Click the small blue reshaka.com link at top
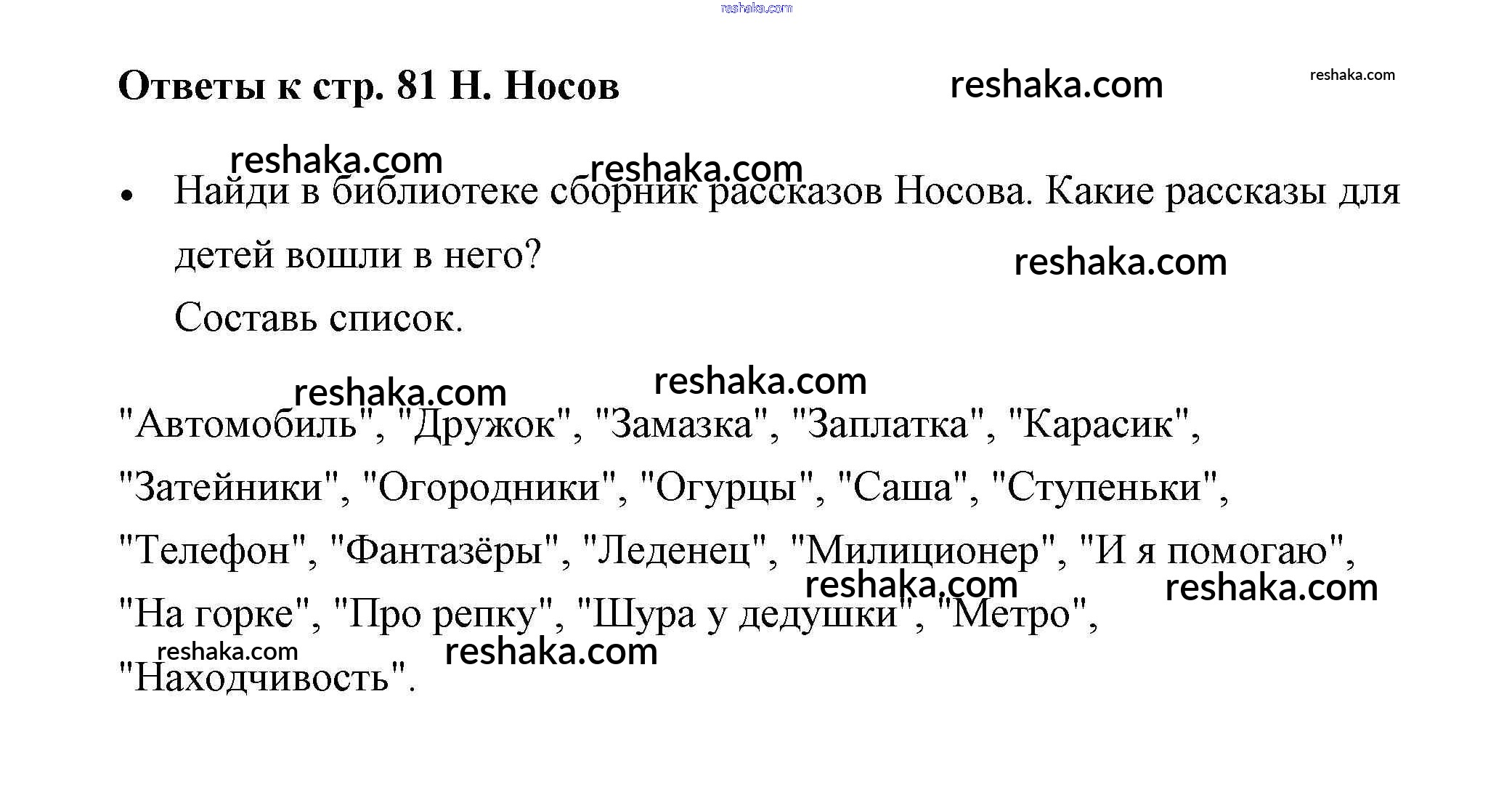The image size is (1512, 787). 756,8
